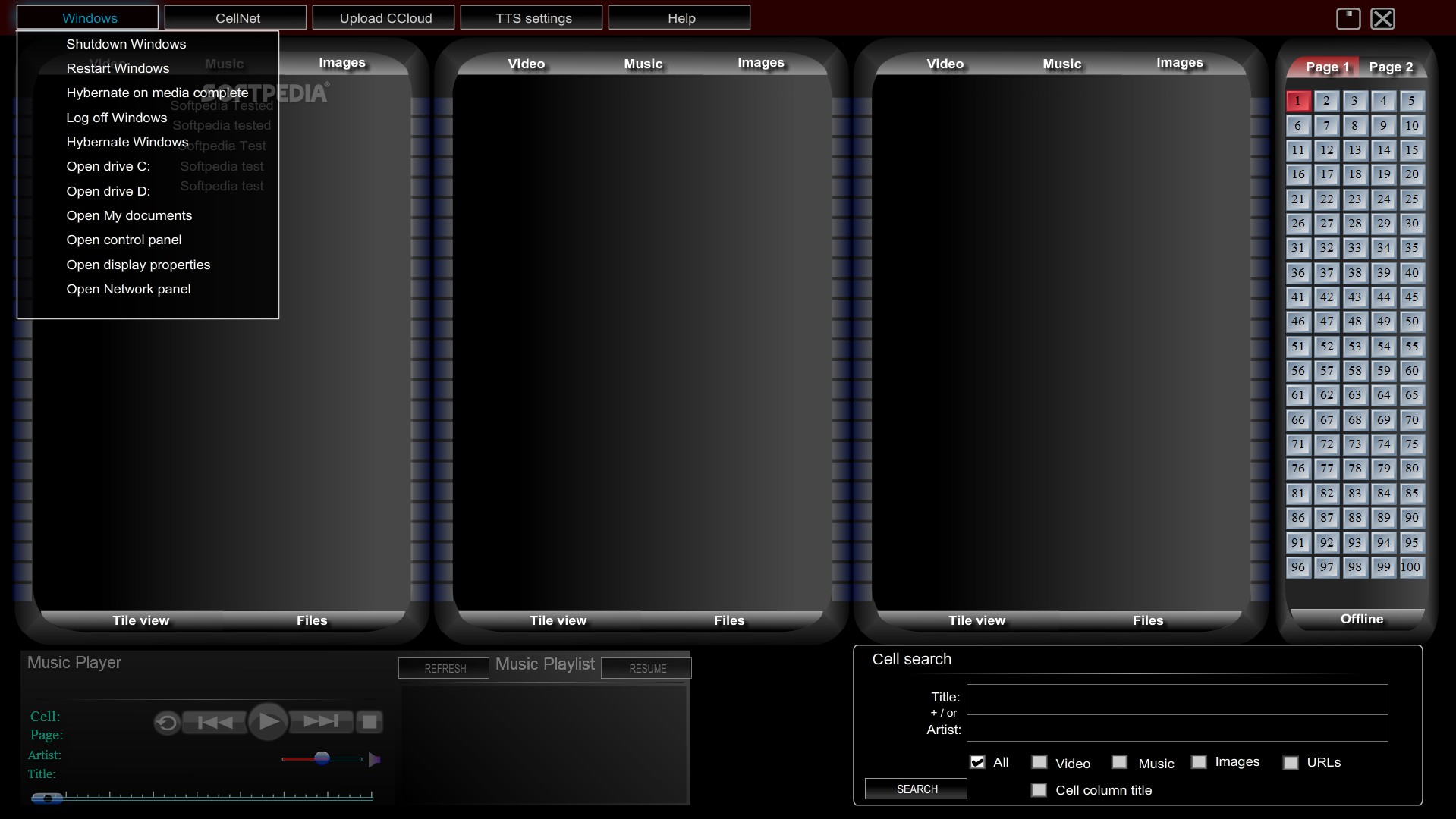1456x819 pixels.
Task: Click the purple speaker icon by volume slider
Action: tap(374, 759)
